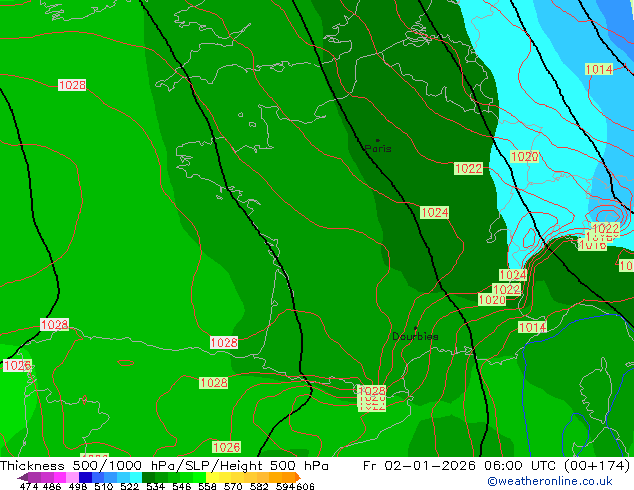Click the legend value 582
This screenshot has height=490, width=634.
pos(259,486)
